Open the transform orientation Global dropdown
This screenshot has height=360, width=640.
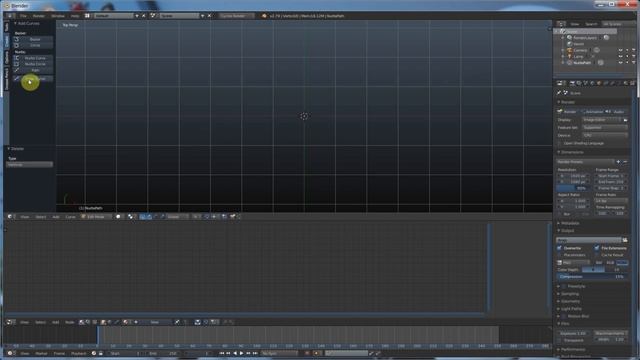[177, 217]
